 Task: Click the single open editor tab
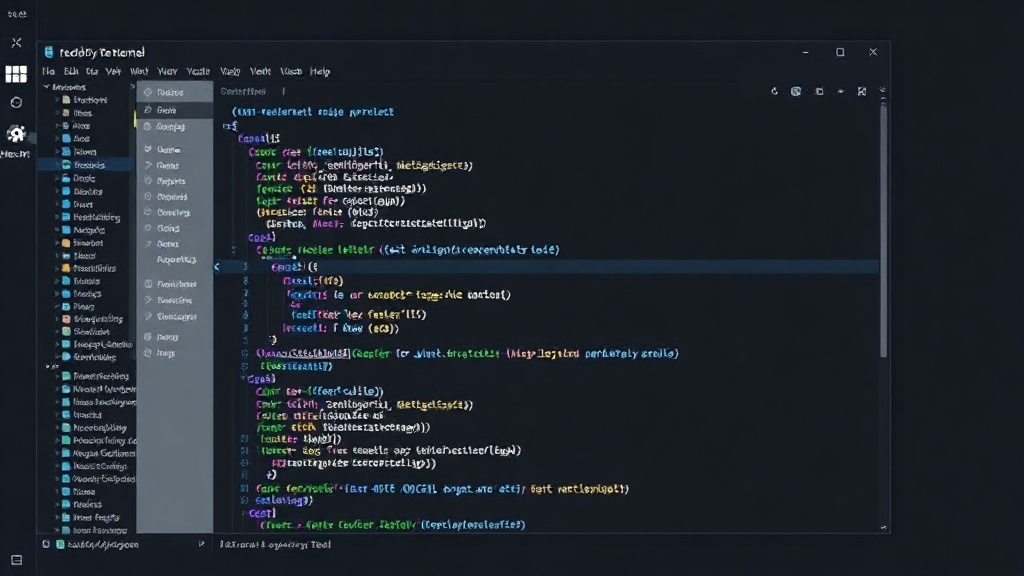[243, 91]
